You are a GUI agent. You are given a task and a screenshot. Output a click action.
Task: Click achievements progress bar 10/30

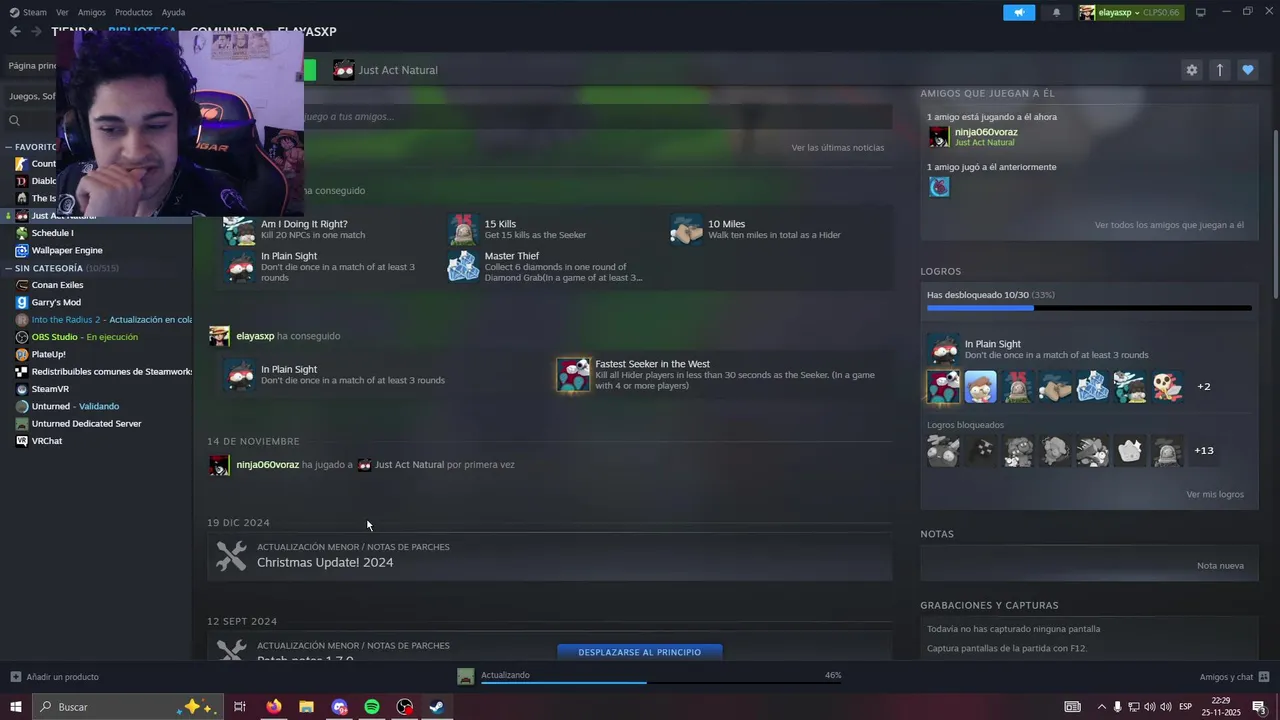click(1089, 308)
